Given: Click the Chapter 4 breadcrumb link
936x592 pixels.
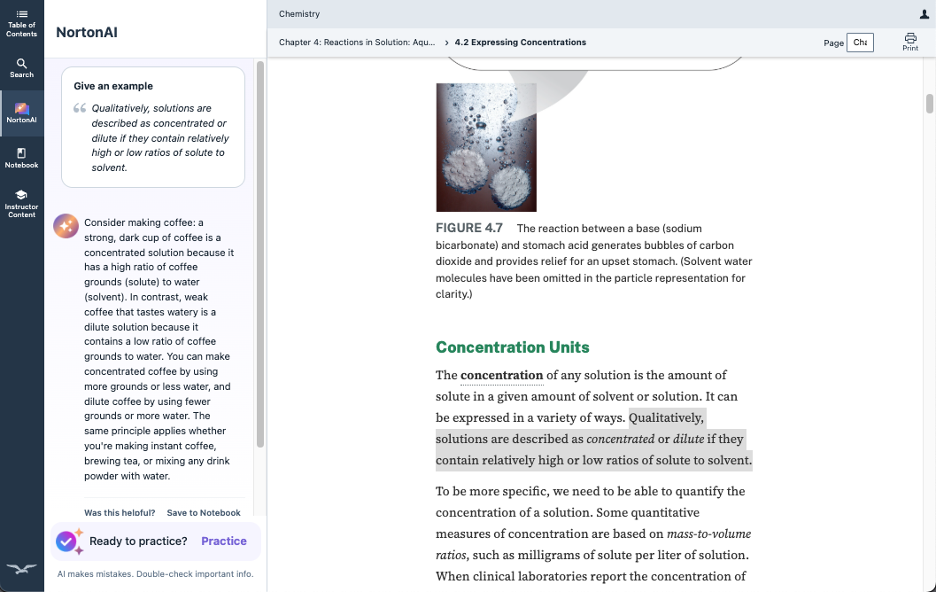Looking at the screenshot, I should [x=357, y=42].
